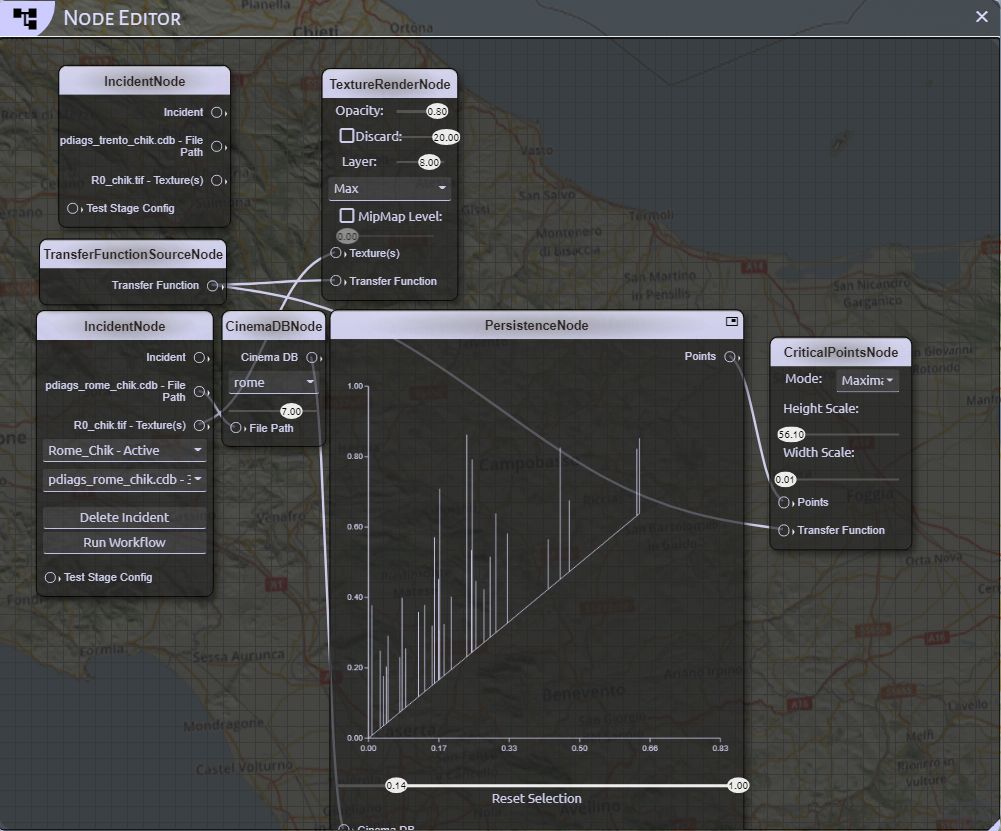Click Incident output socket on Trento IncidentNode
Viewport: 1001px width, 831px height.
(x=217, y=112)
